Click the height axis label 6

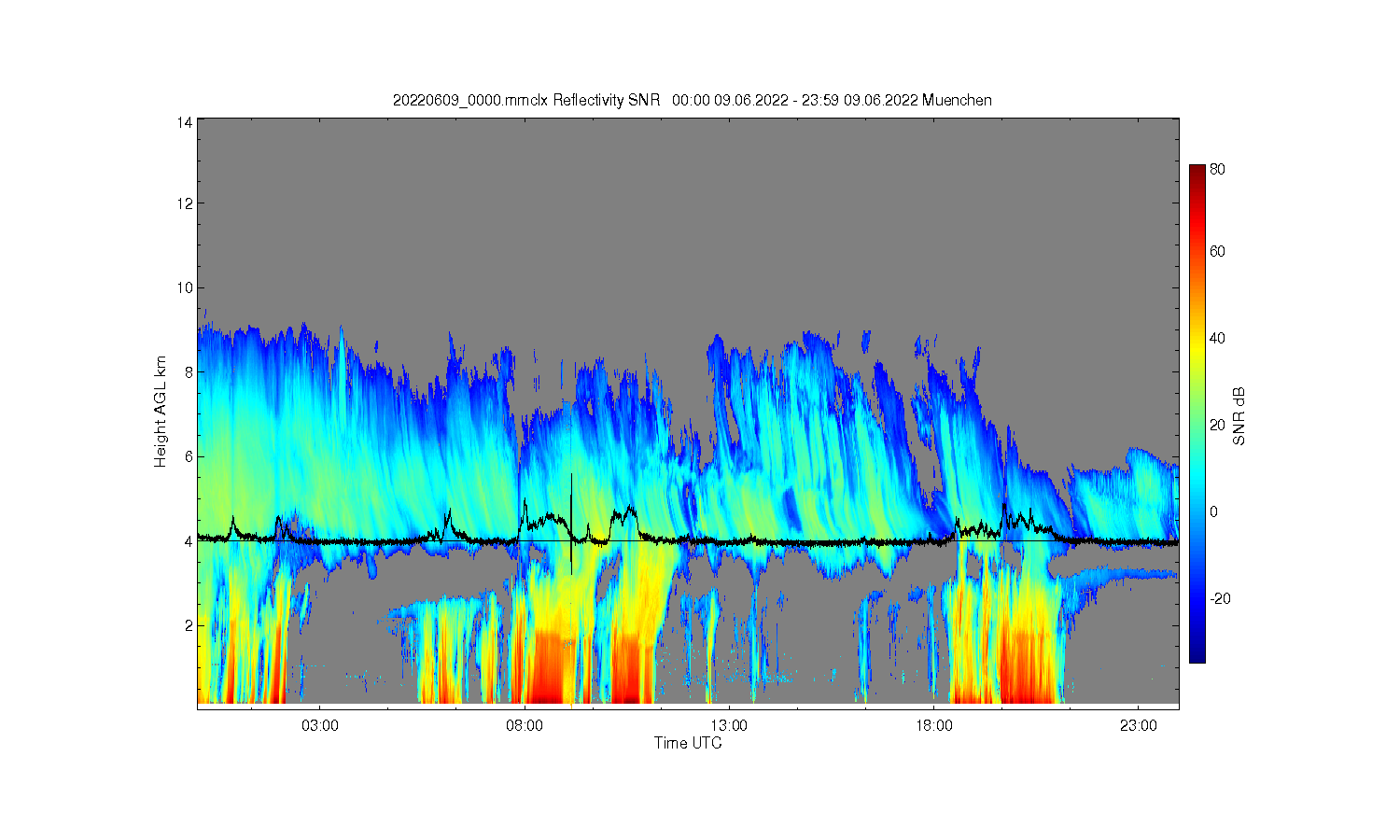(x=189, y=456)
